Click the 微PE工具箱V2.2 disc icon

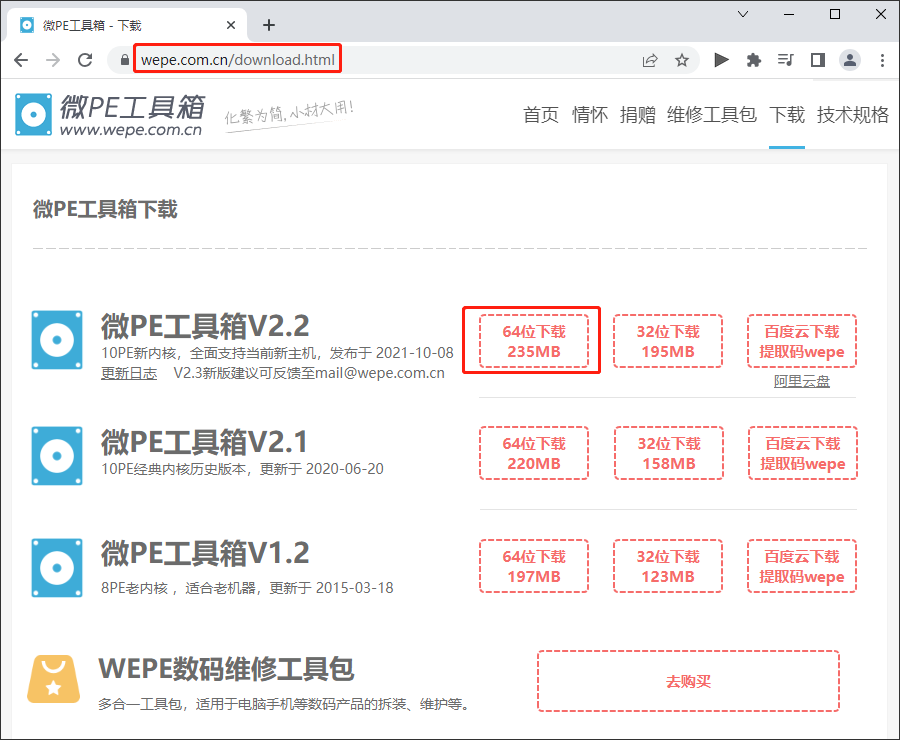(x=57, y=340)
